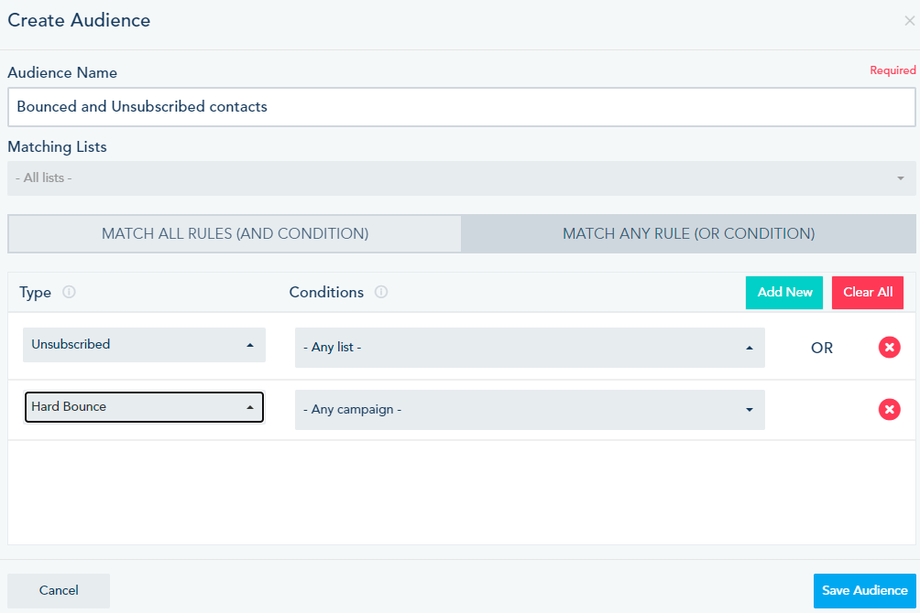Click the Clear All button
Image resolution: width=920 pixels, height=613 pixels.
(867, 292)
